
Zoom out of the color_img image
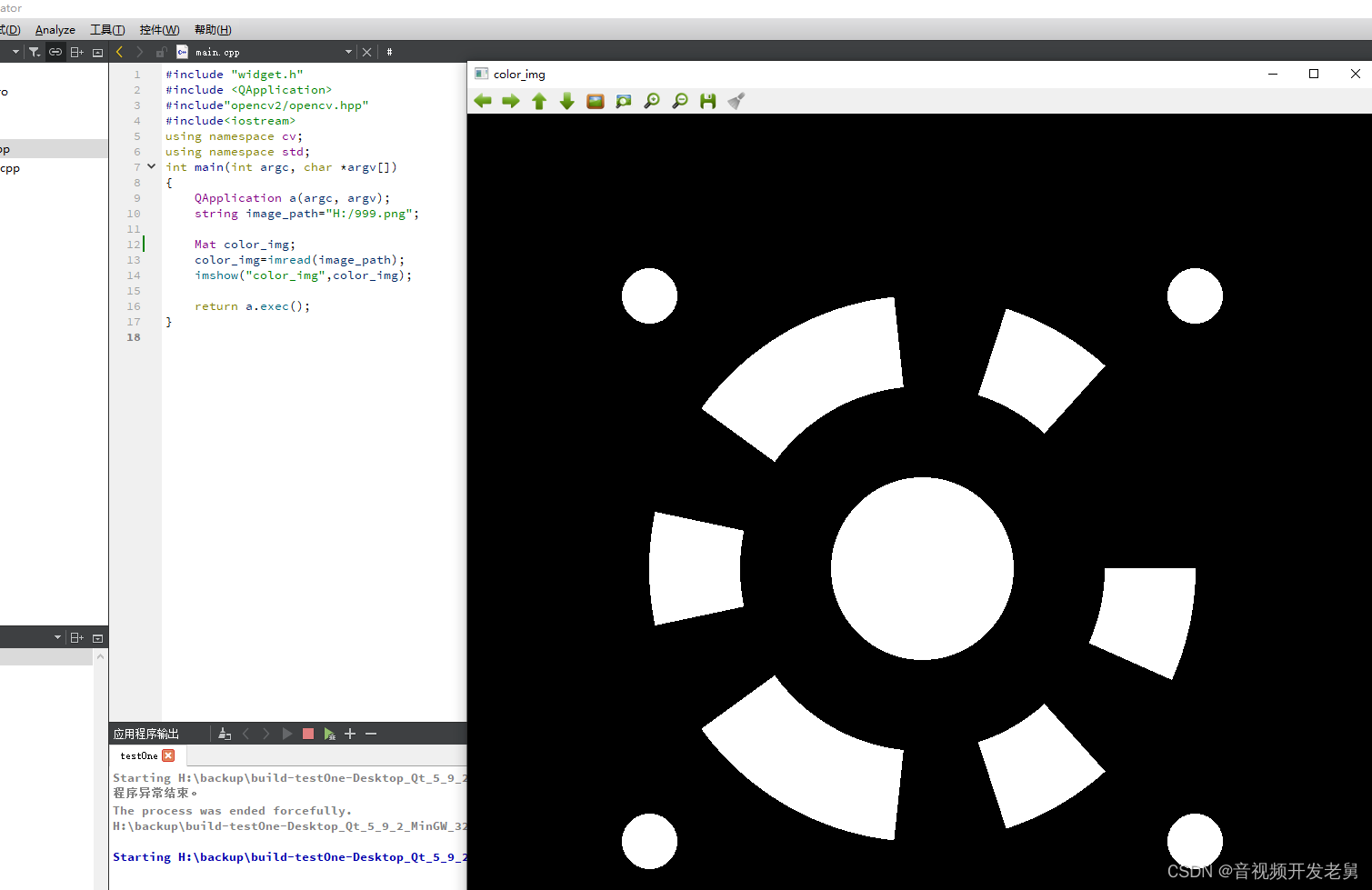click(680, 101)
